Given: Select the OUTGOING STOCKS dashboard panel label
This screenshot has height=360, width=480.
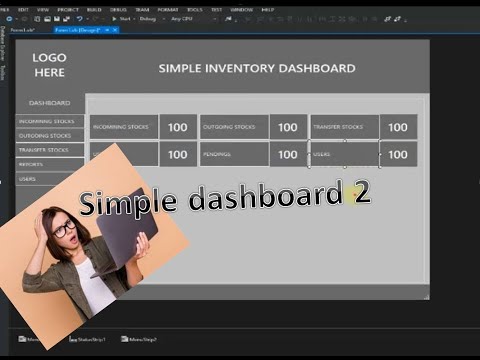Looking at the screenshot, I should pyautogui.click(x=234, y=127).
